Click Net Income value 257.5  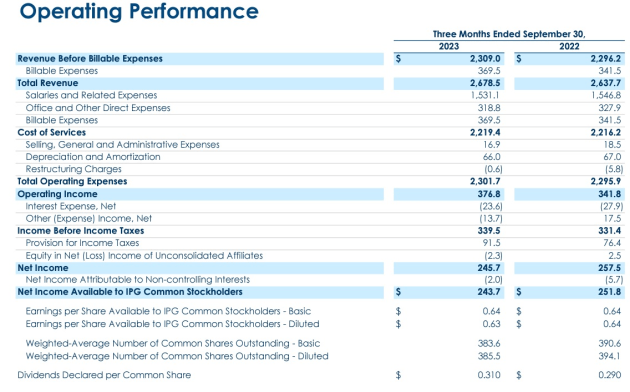pos(610,268)
